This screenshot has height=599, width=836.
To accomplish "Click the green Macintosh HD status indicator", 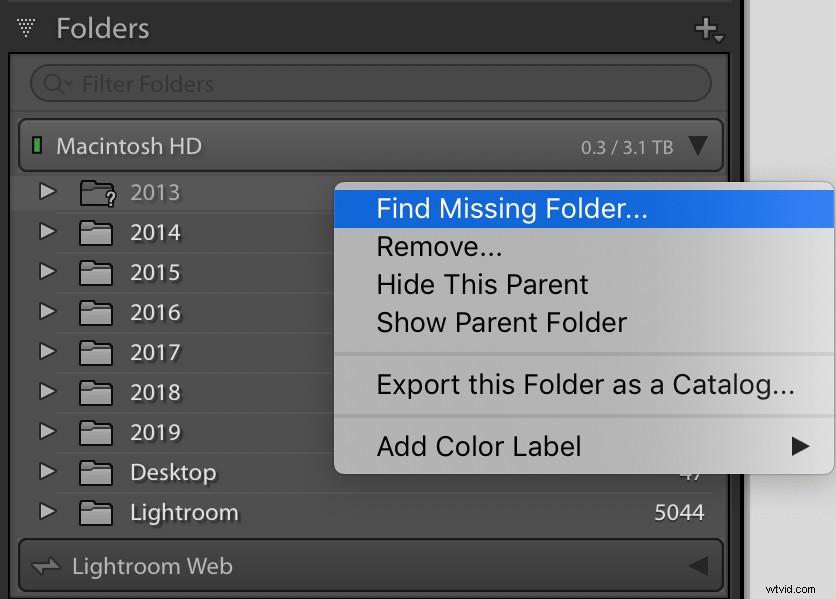I will click(x=37, y=145).
